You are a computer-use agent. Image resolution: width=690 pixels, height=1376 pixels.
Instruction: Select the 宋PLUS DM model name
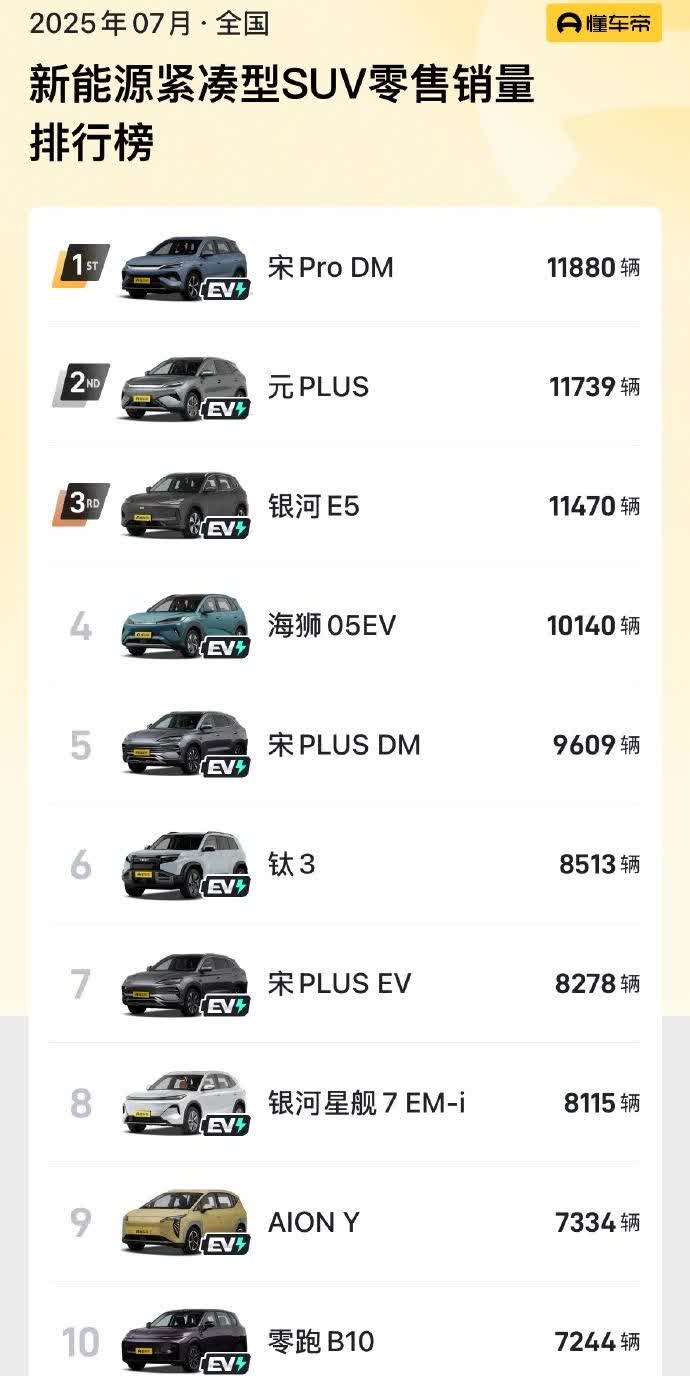(344, 745)
